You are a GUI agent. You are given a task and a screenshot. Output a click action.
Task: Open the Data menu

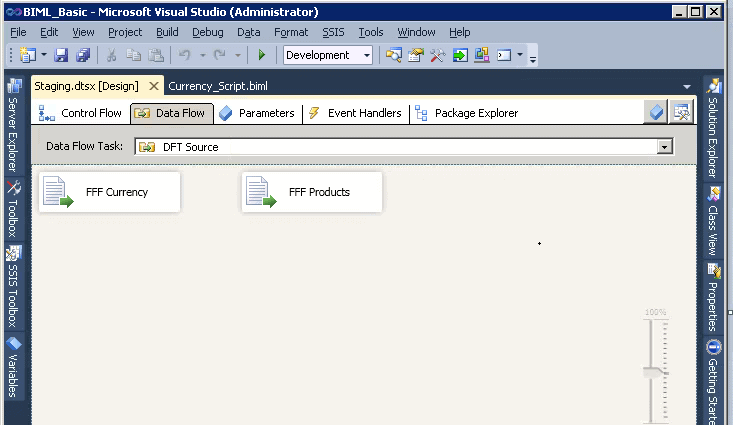[248, 32]
